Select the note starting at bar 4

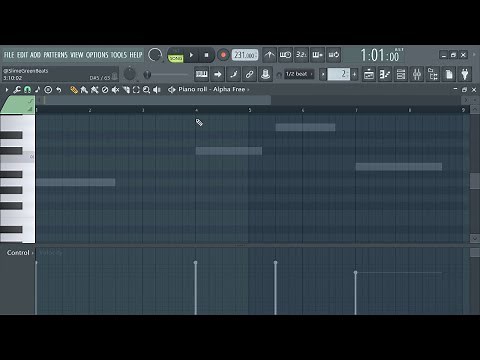(x=229, y=151)
